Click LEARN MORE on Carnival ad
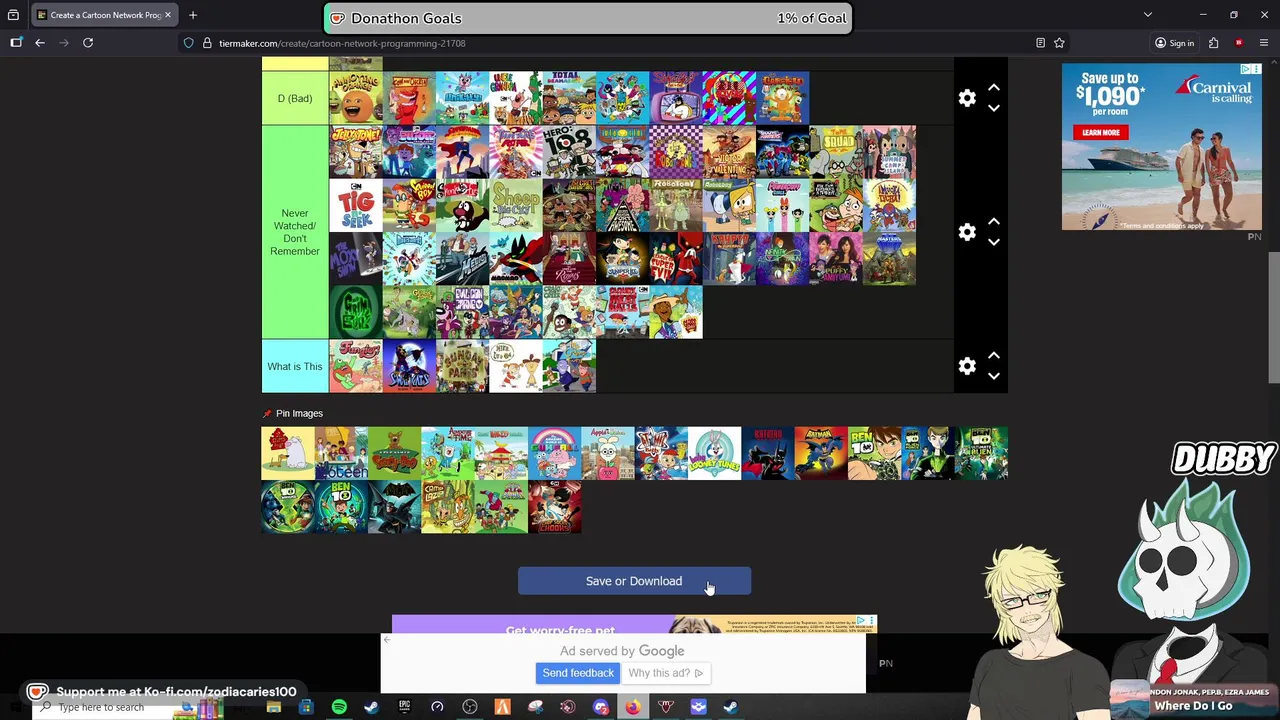This screenshot has height=720, width=1280. (1100, 132)
